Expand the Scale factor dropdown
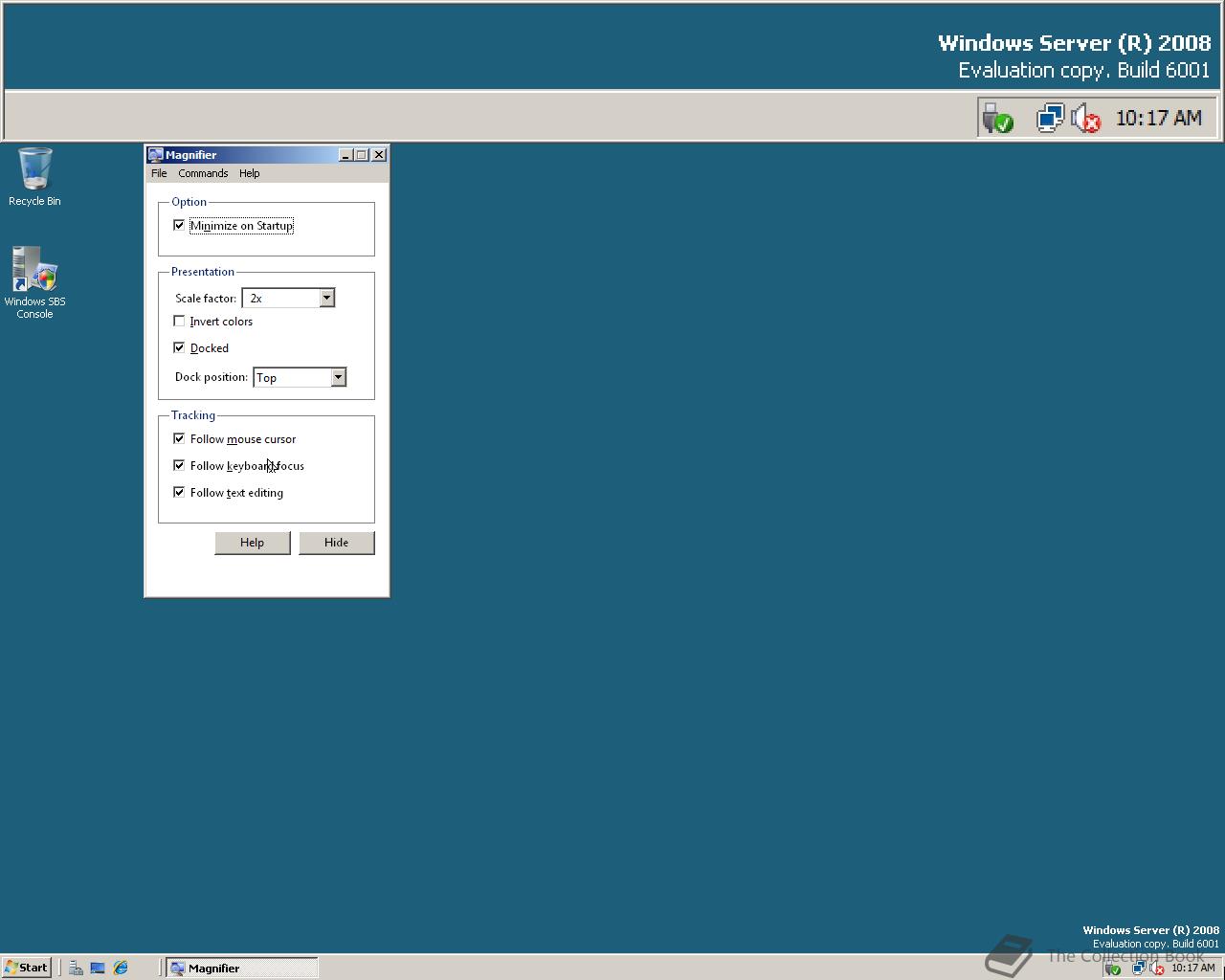The image size is (1225, 980). (326, 298)
